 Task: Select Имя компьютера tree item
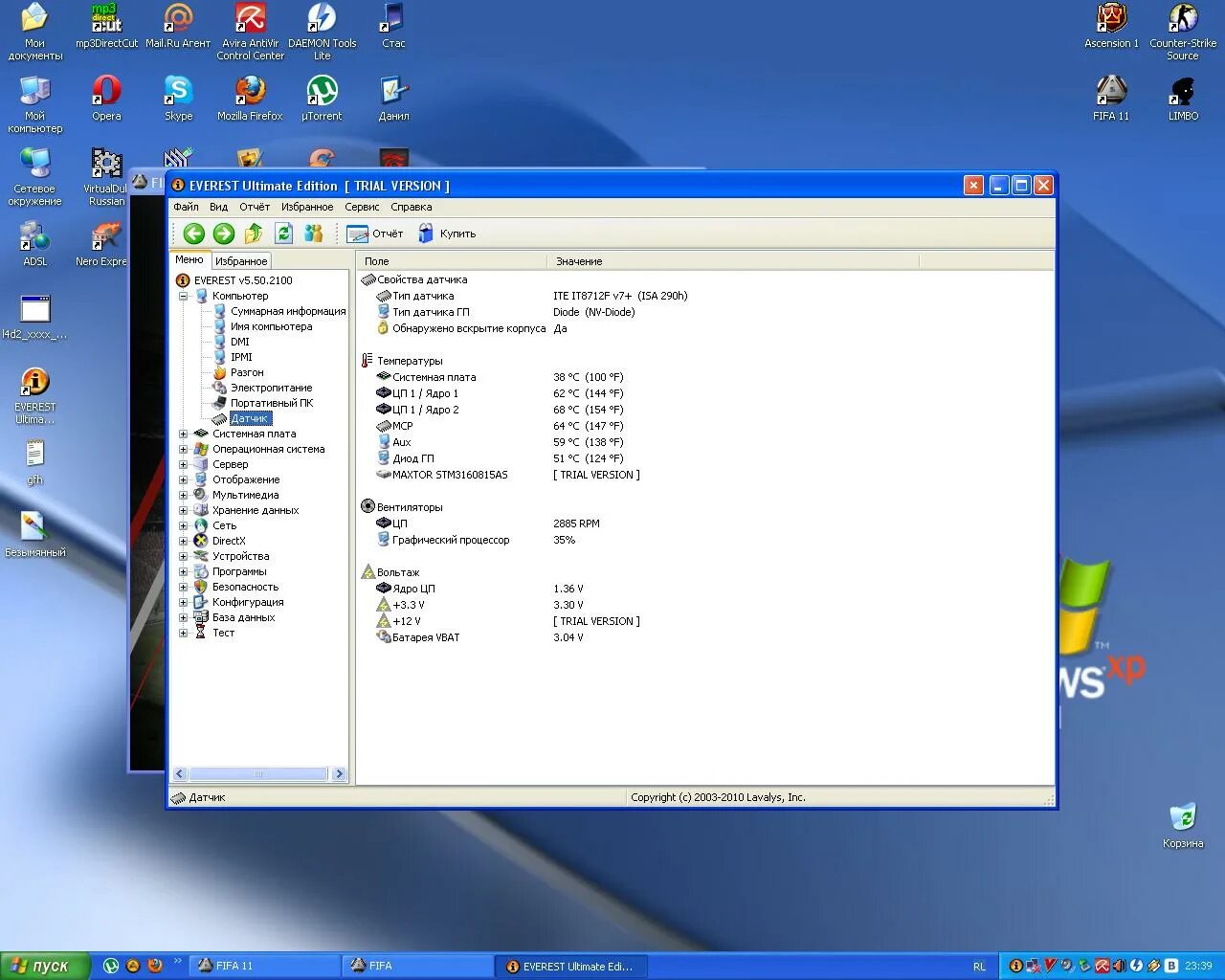click(271, 326)
